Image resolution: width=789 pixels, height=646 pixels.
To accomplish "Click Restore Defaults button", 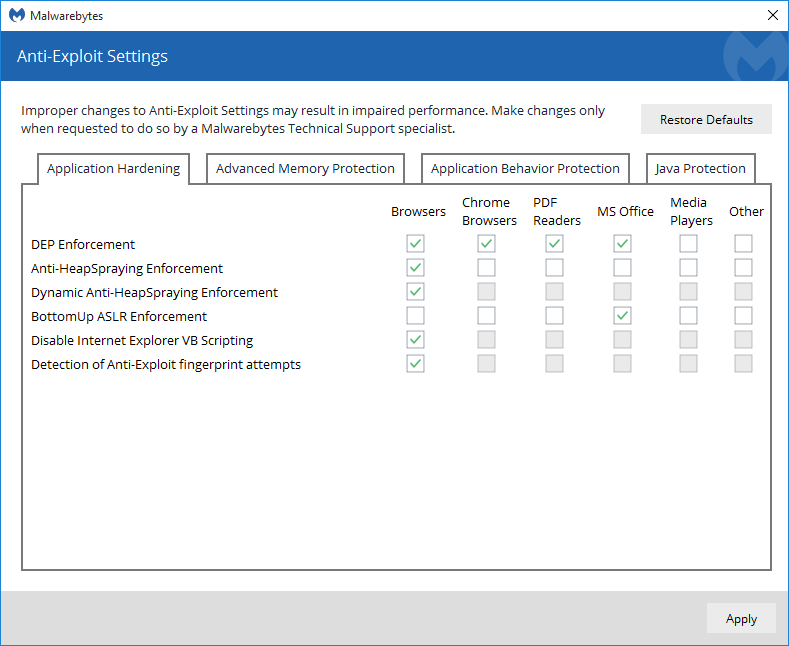I will 706,119.
